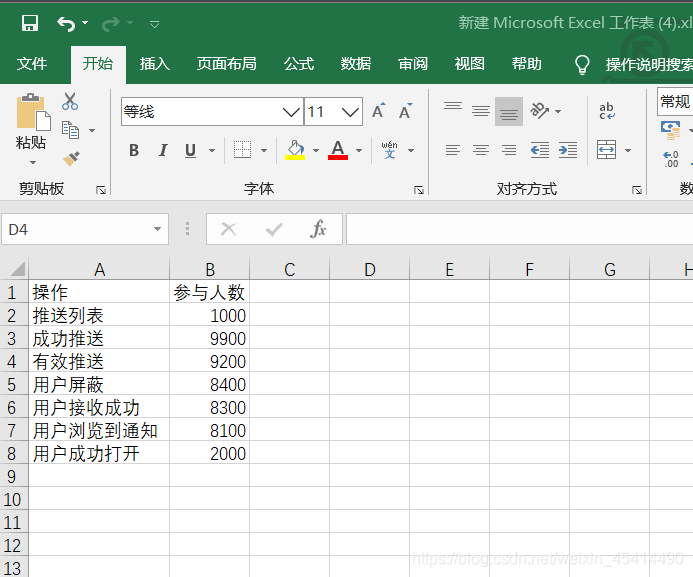Select column D header
This screenshot has height=577, width=693.
coord(369,269)
